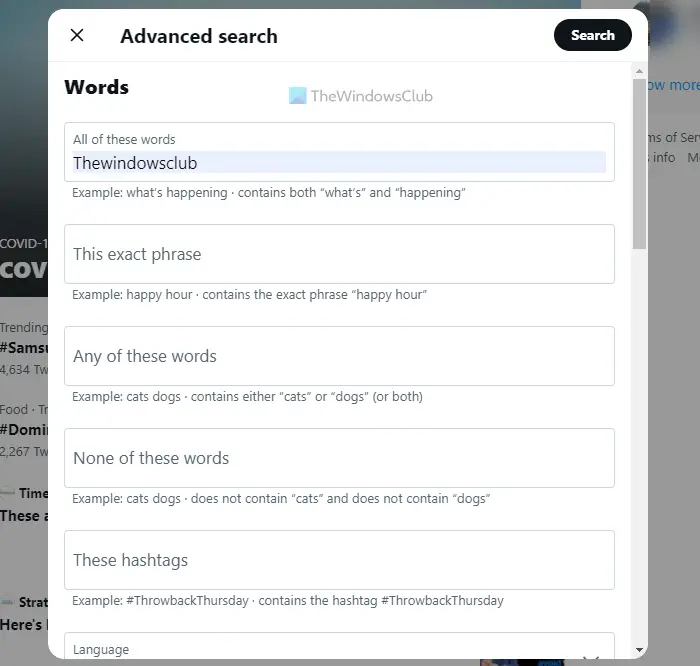Viewport: 700px width, 666px height.
Task: Expand the Language dropdown
Action: [339, 648]
